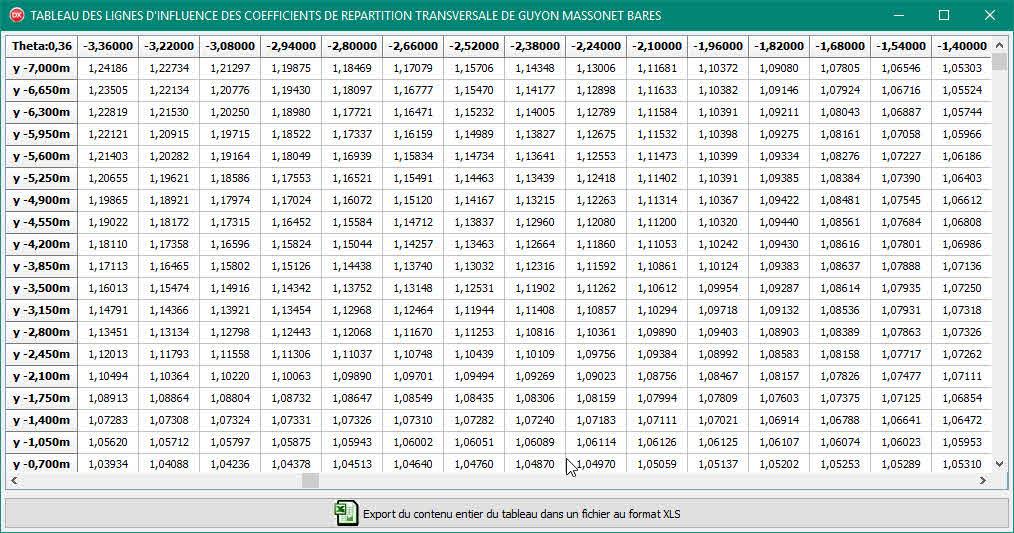Viewport: 1014px width, 533px height.
Task: Click the red DX application icon in title bar
Action: pyautogui.click(x=17, y=15)
